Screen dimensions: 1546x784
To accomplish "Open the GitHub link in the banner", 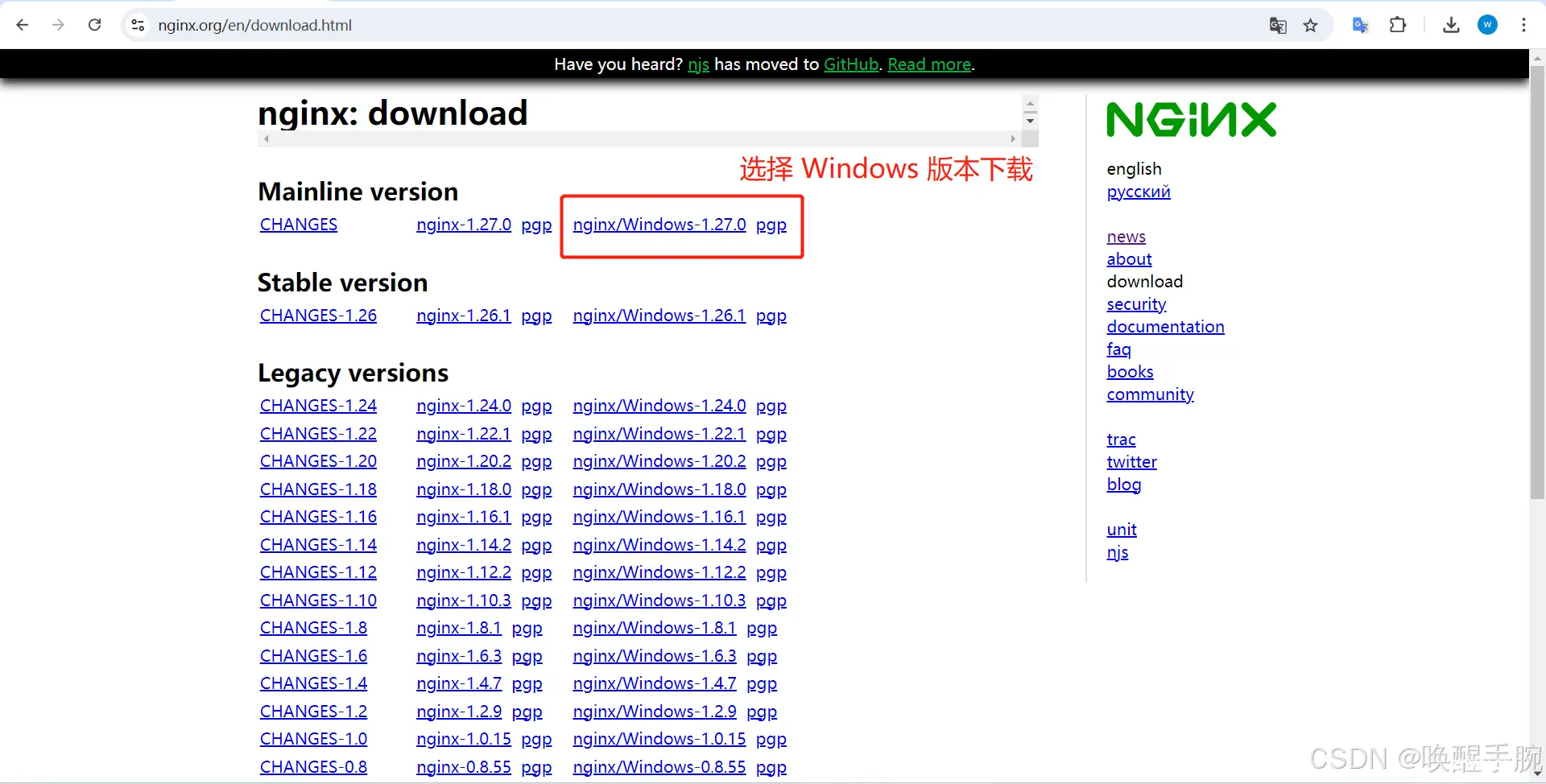I will [x=850, y=64].
